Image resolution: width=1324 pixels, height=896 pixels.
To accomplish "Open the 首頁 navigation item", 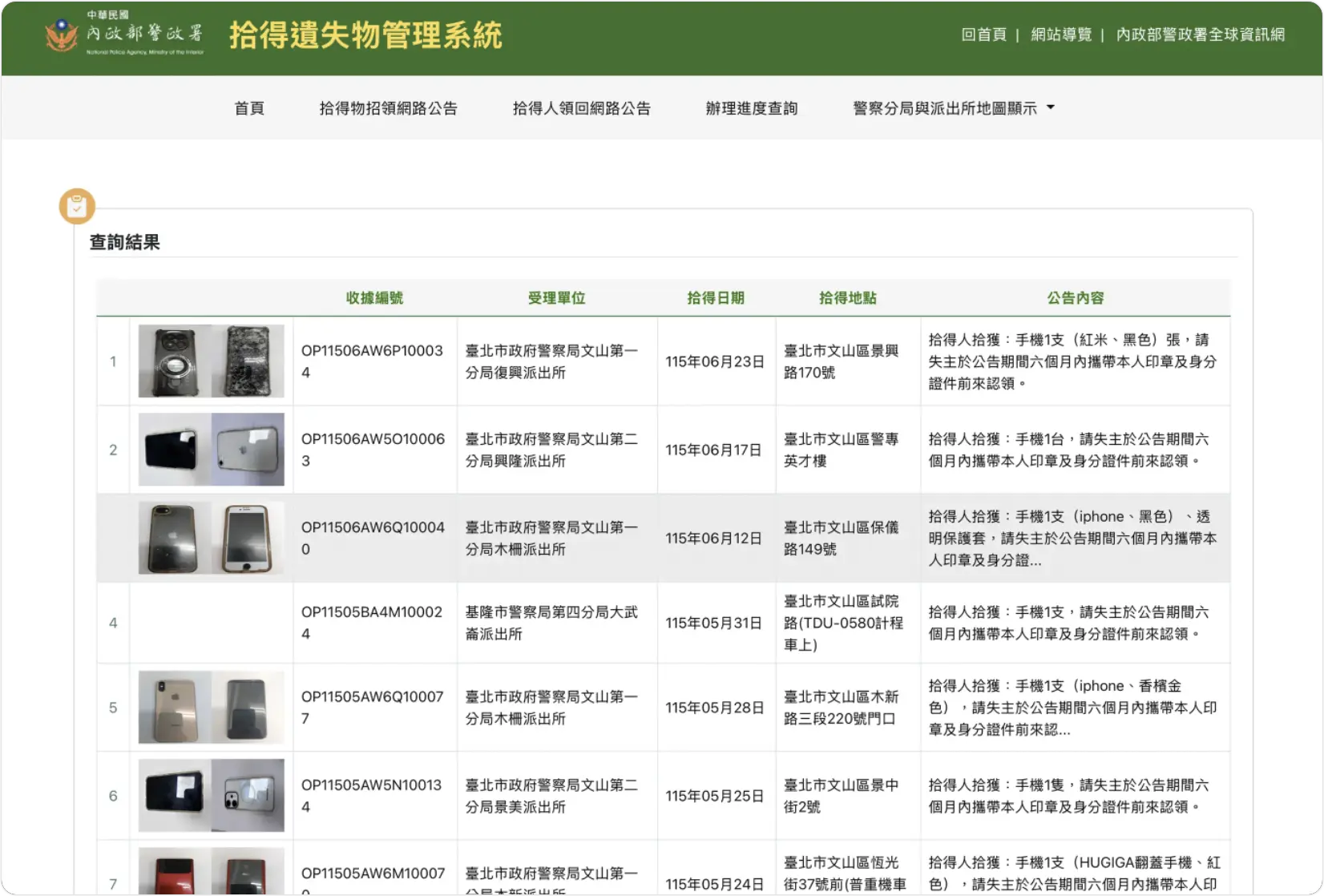I will pyautogui.click(x=249, y=108).
